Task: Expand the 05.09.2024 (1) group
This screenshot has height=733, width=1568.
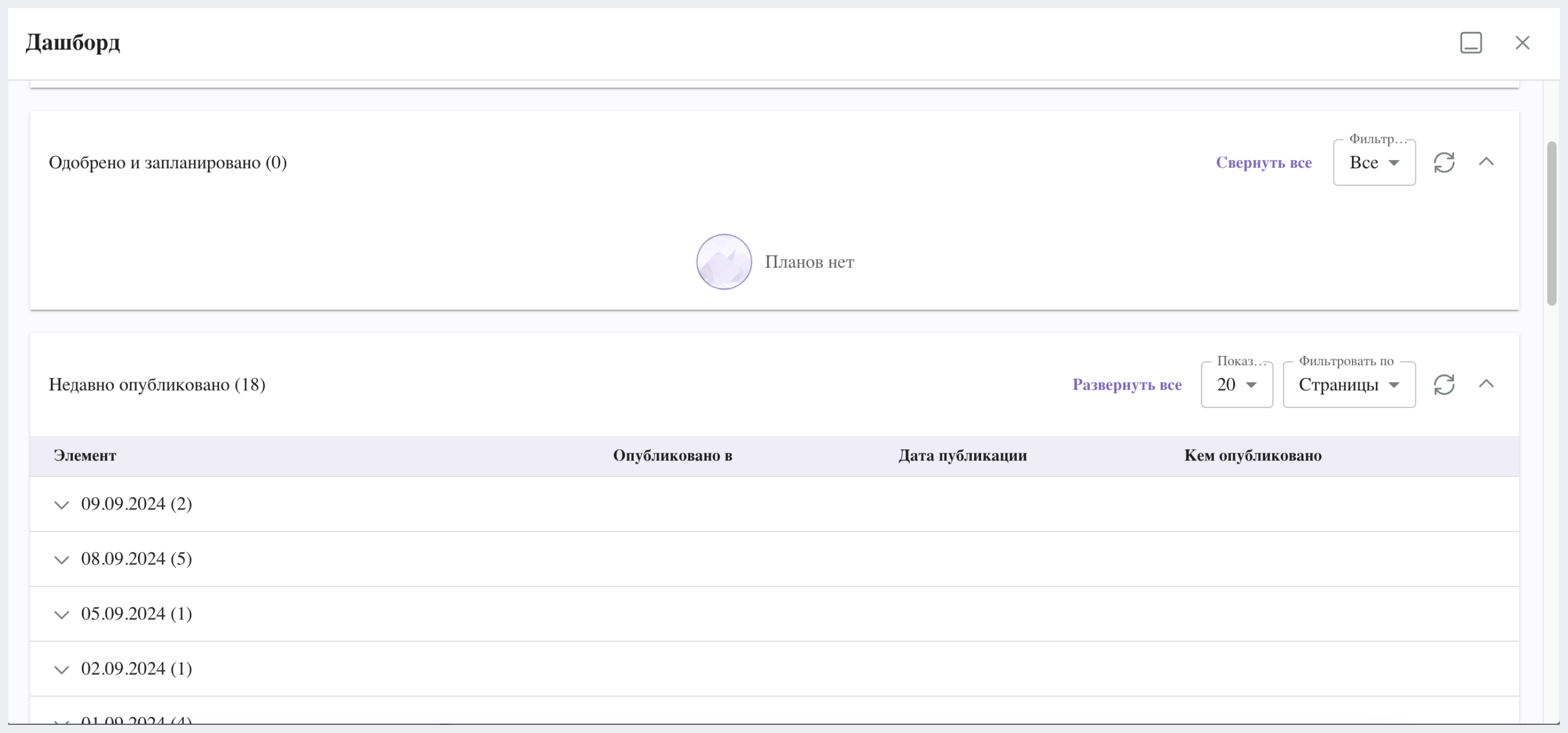Action: coord(62,614)
